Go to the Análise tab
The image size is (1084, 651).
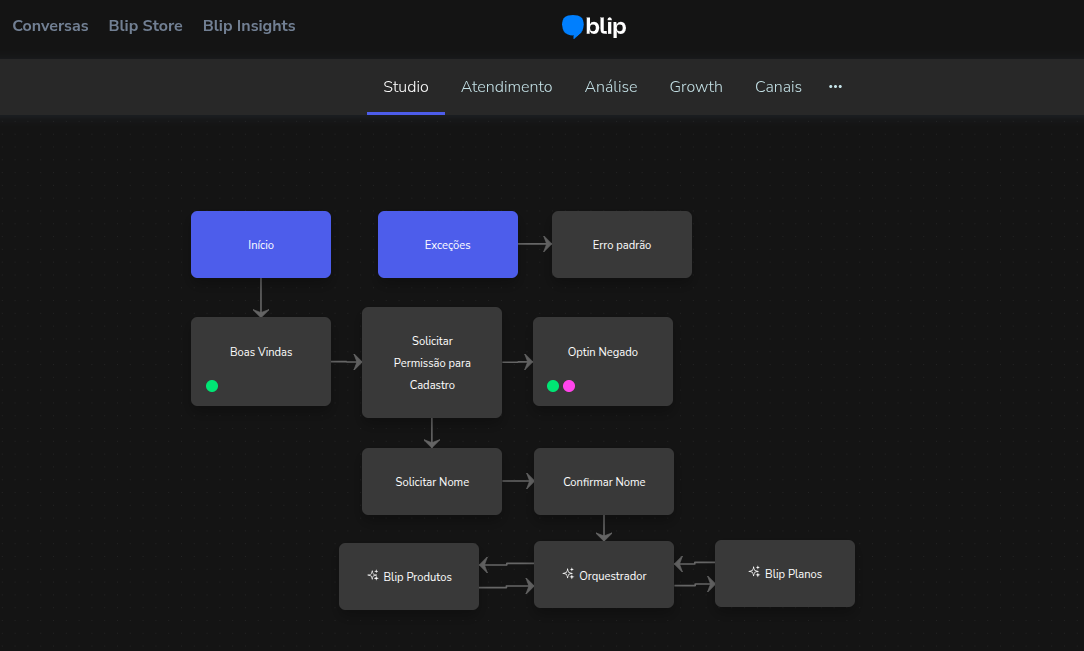611,87
